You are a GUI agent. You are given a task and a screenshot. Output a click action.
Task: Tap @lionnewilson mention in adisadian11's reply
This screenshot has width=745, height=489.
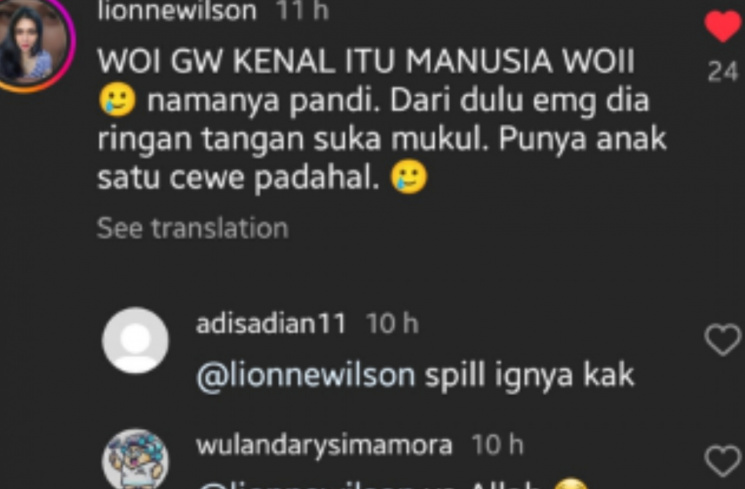pos(306,375)
